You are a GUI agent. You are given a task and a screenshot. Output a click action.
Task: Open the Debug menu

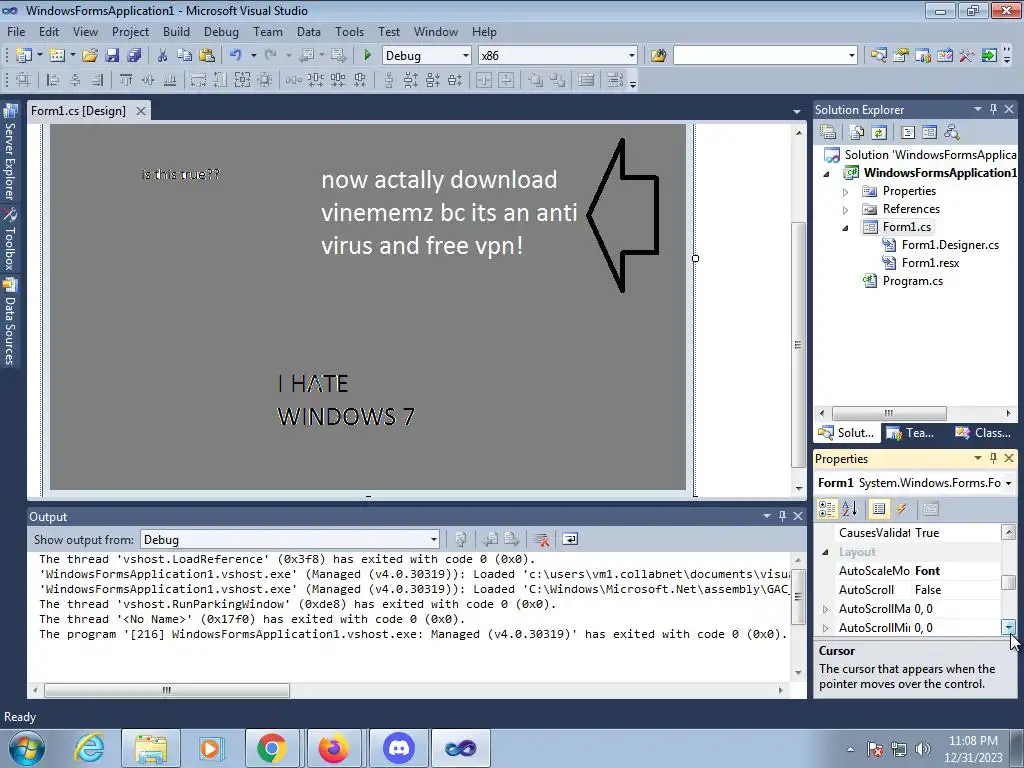click(221, 32)
